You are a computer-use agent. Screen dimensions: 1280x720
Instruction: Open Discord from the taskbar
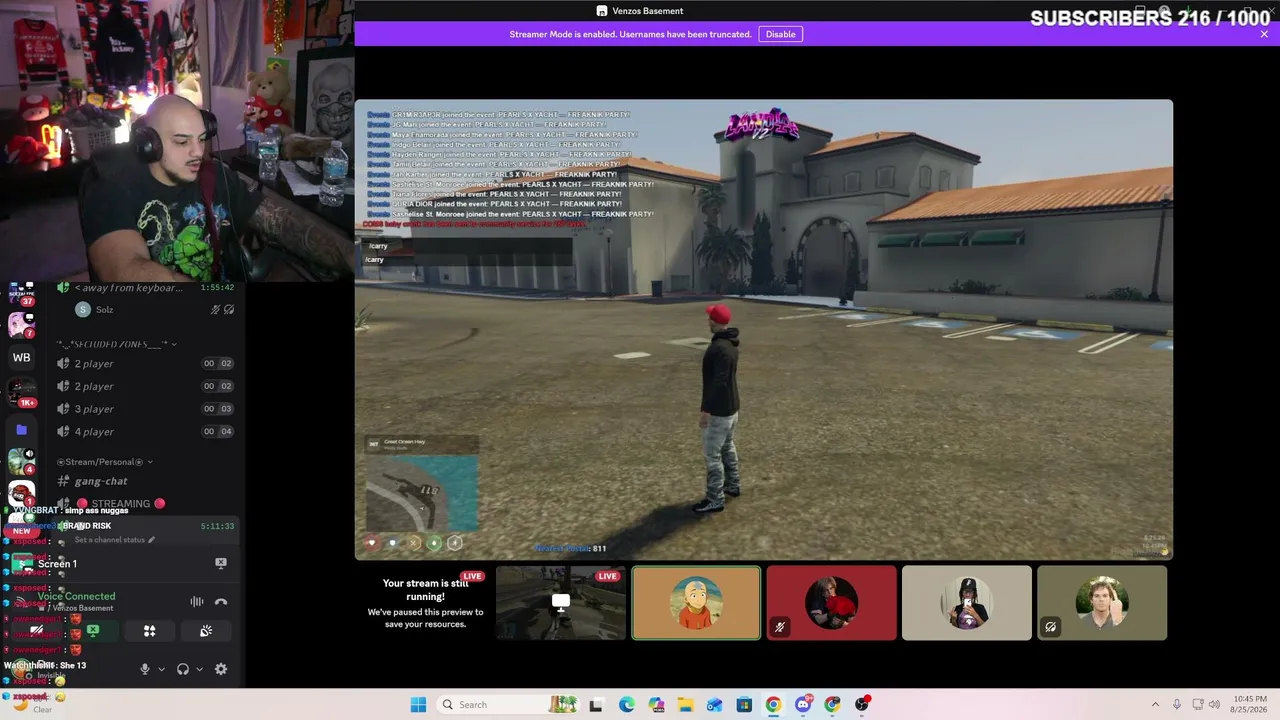coord(803,705)
